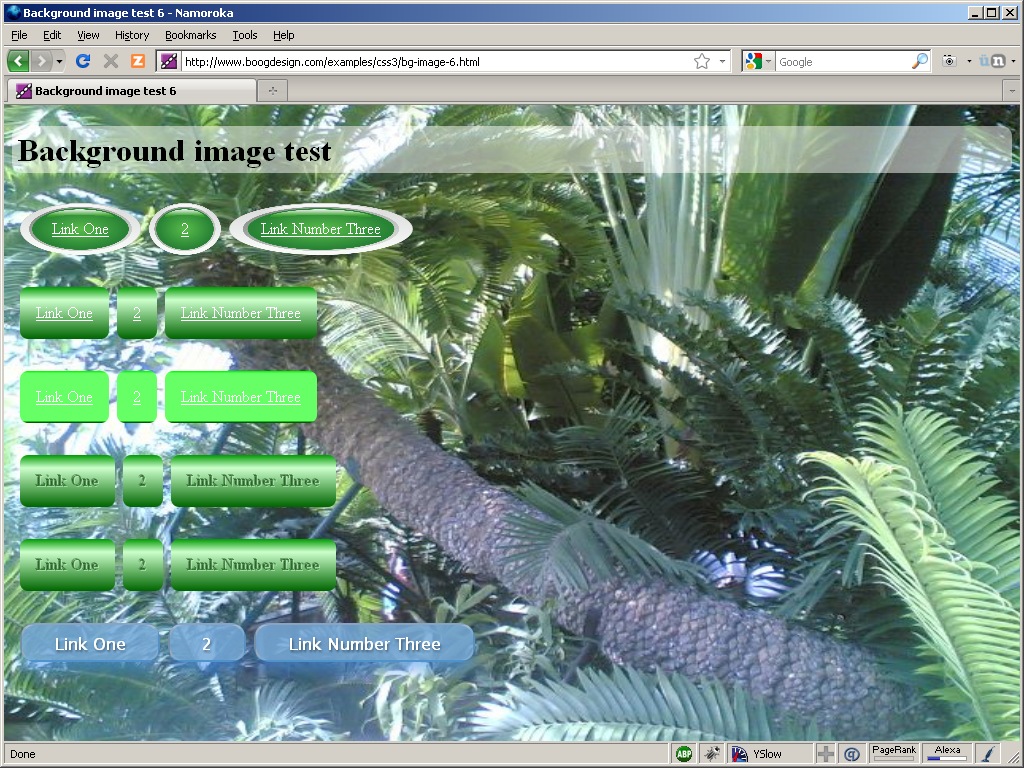
Task: Click the oval 'Link One' link
Action: [80, 229]
